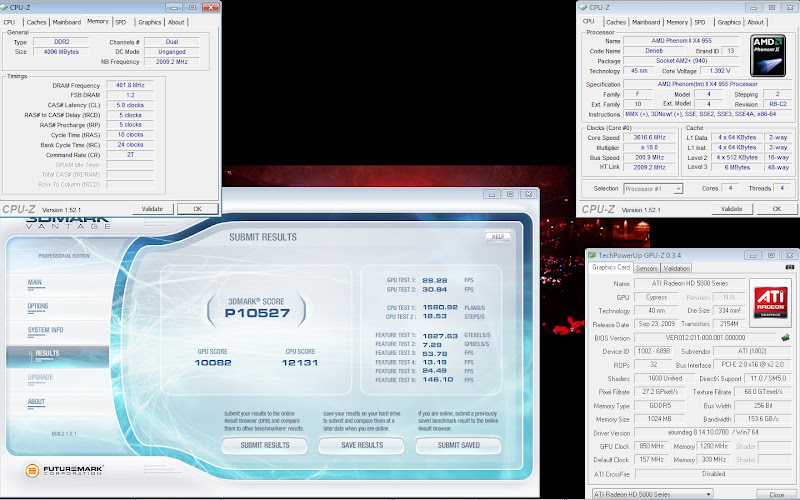Click the Memory Type value DDR2 in CPU-Z
This screenshot has width=800, height=500.
click(61, 42)
